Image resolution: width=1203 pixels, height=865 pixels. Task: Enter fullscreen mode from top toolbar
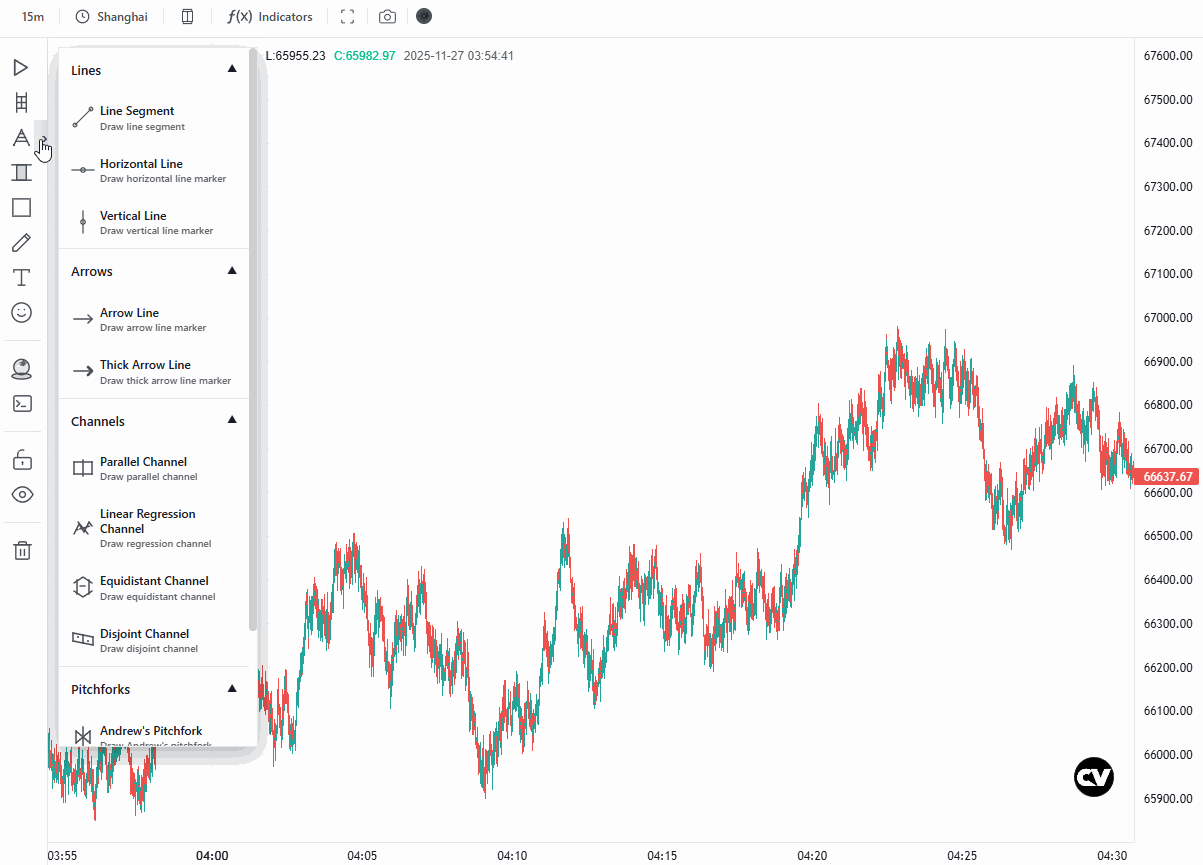point(348,17)
